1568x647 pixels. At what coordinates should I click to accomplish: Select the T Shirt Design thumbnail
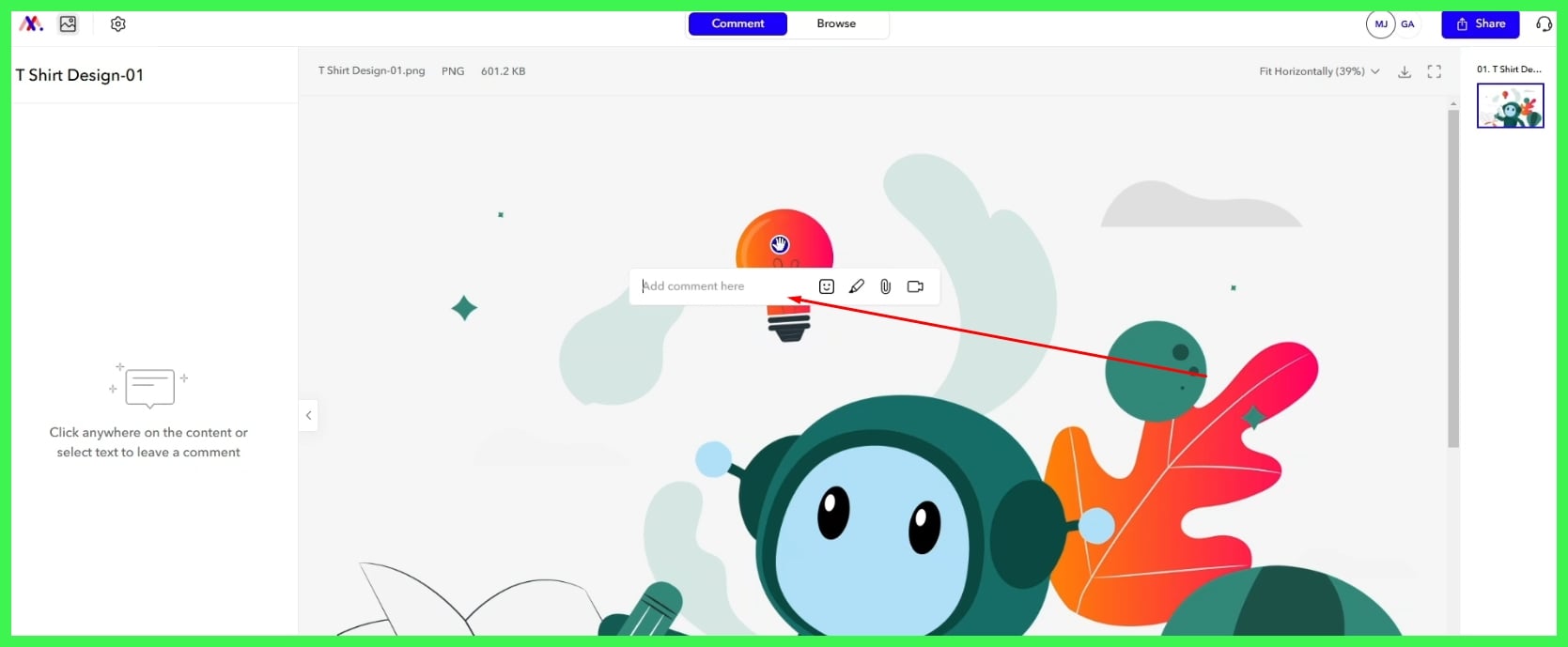click(x=1510, y=106)
